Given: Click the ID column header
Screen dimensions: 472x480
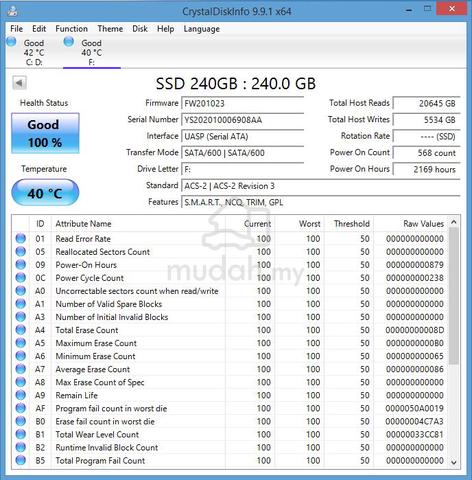Looking at the screenshot, I should (40, 224).
